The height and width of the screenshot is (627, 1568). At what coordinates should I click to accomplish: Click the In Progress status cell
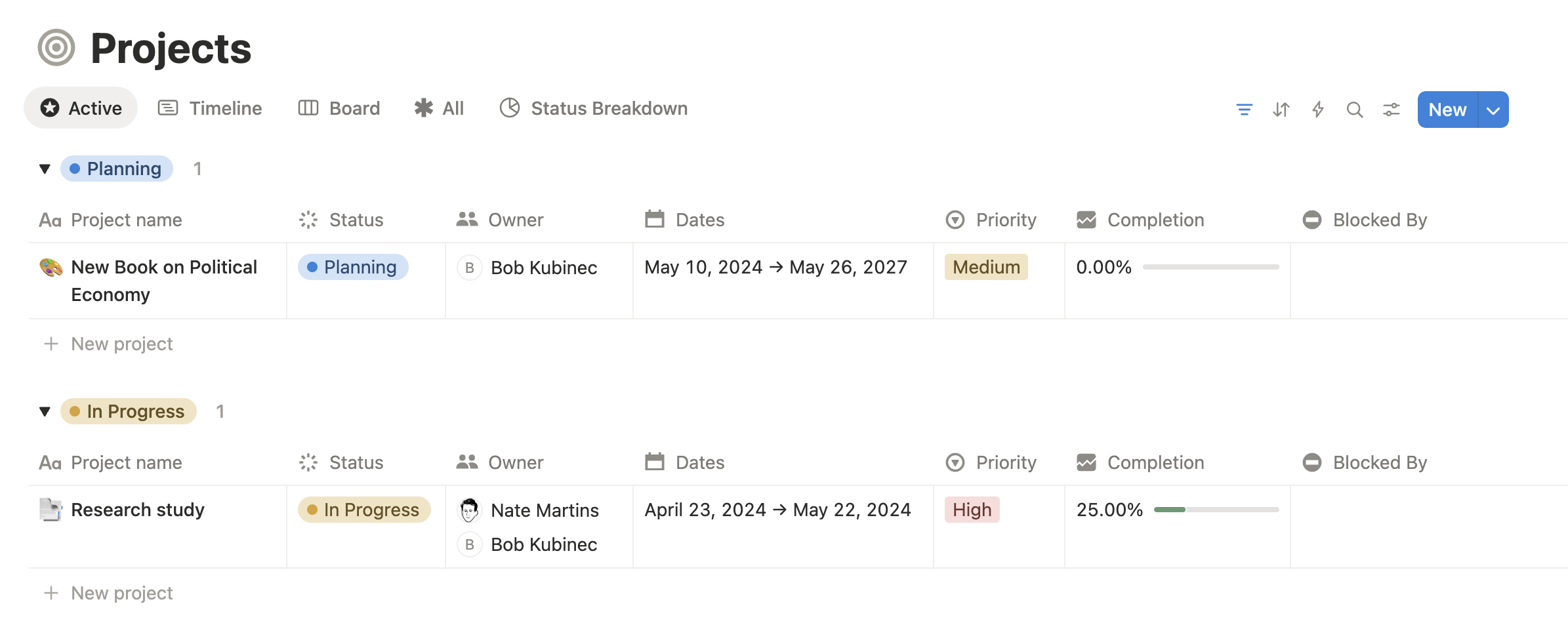(364, 510)
